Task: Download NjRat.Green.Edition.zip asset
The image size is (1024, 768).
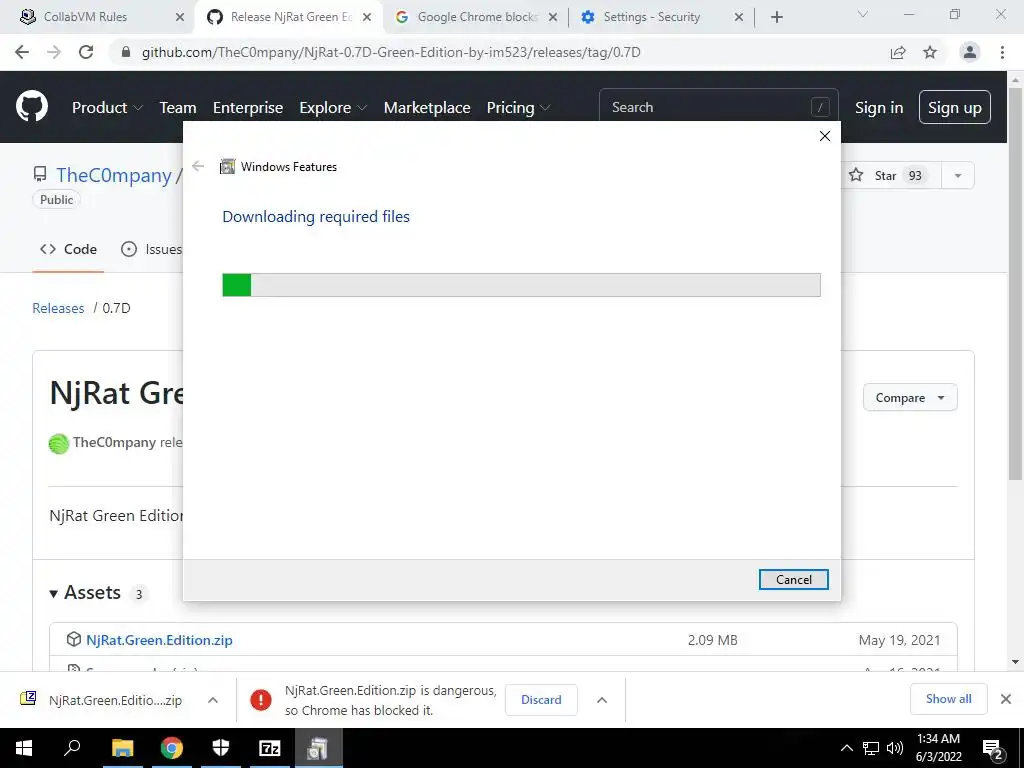Action: 159,640
